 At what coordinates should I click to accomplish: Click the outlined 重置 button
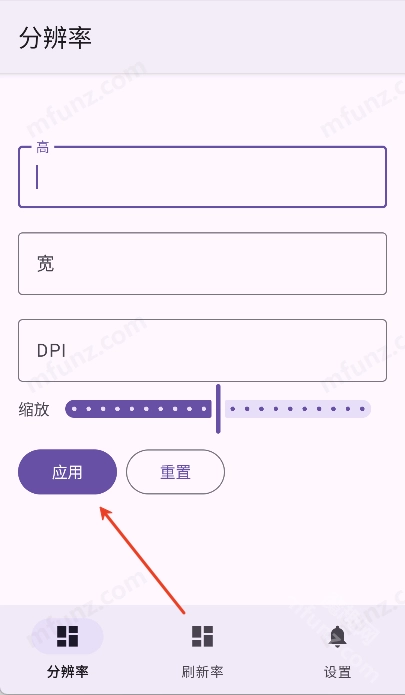tap(175, 472)
